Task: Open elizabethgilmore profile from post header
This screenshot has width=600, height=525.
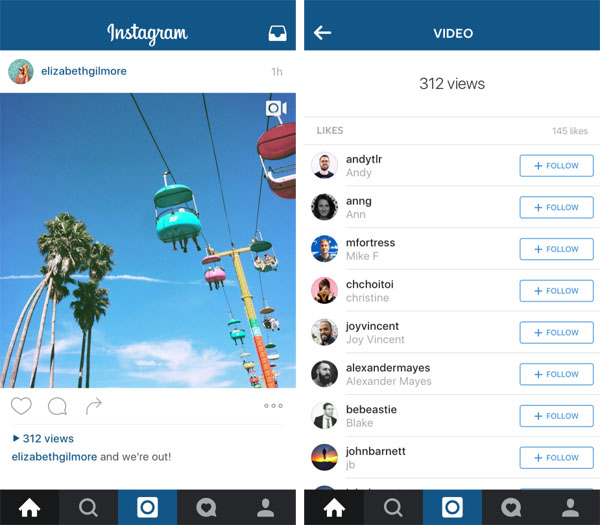Action: click(x=84, y=71)
